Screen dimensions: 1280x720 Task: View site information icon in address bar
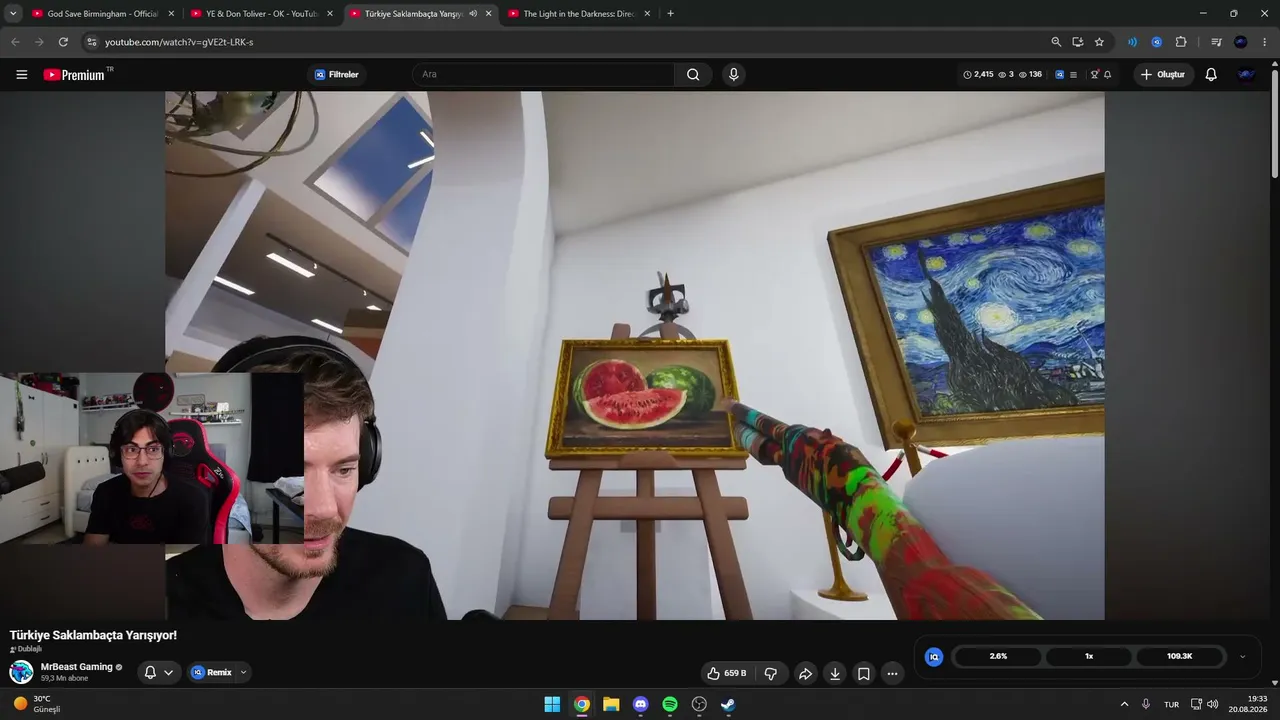pos(91,42)
